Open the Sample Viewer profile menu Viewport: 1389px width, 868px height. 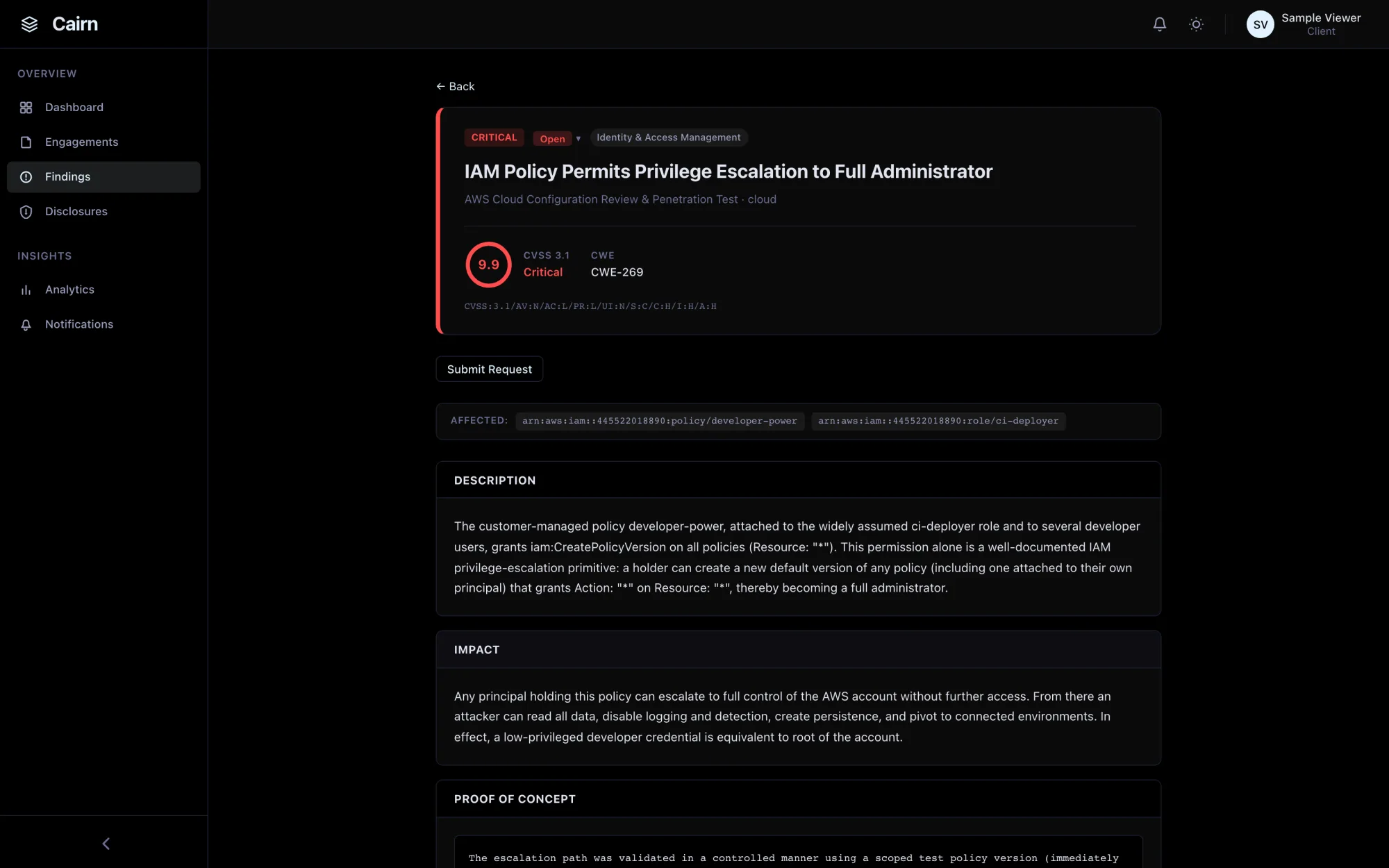(x=1304, y=24)
